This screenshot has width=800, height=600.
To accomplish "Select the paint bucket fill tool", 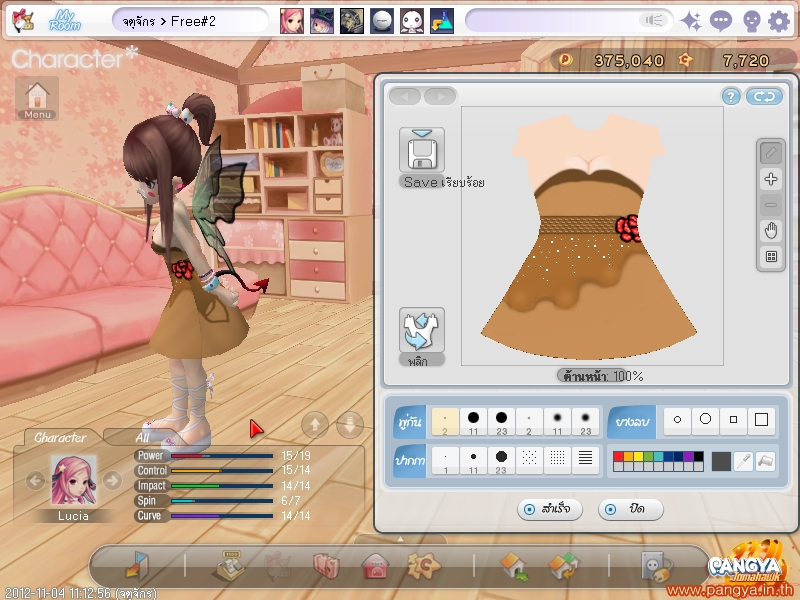I will pyautogui.click(x=765, y=461).
